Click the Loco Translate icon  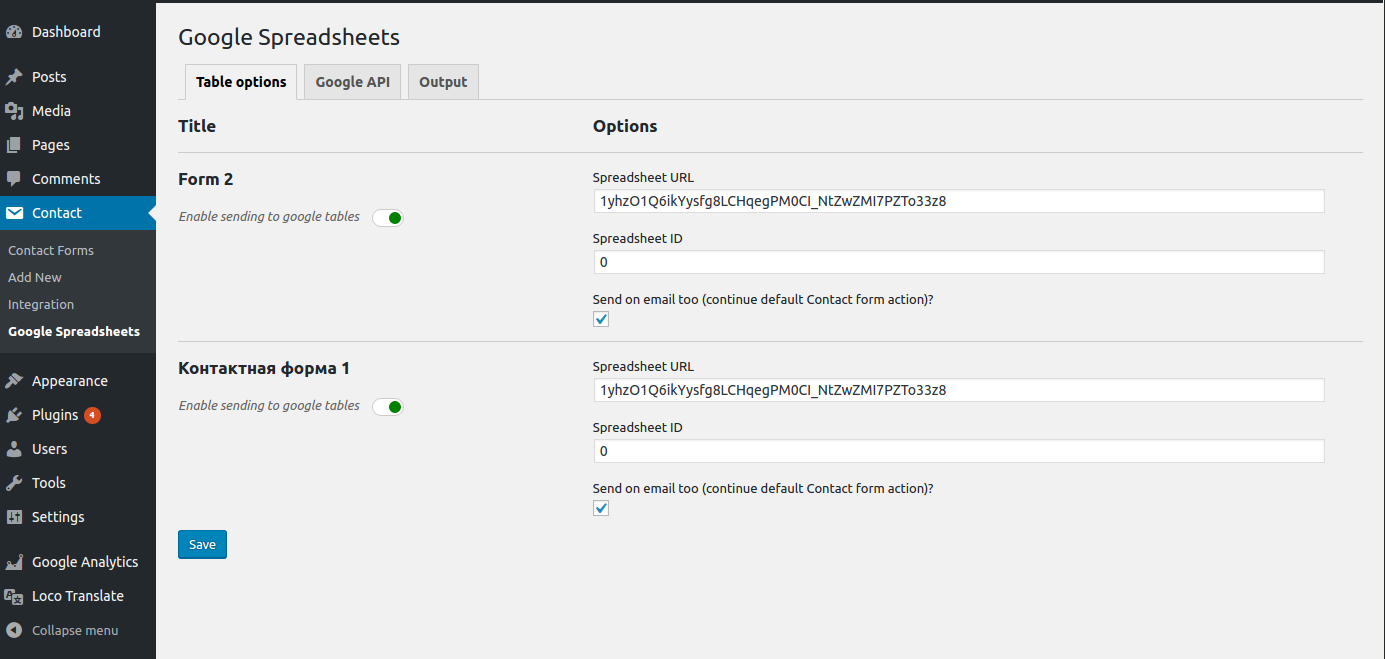(x=14, y=596)
